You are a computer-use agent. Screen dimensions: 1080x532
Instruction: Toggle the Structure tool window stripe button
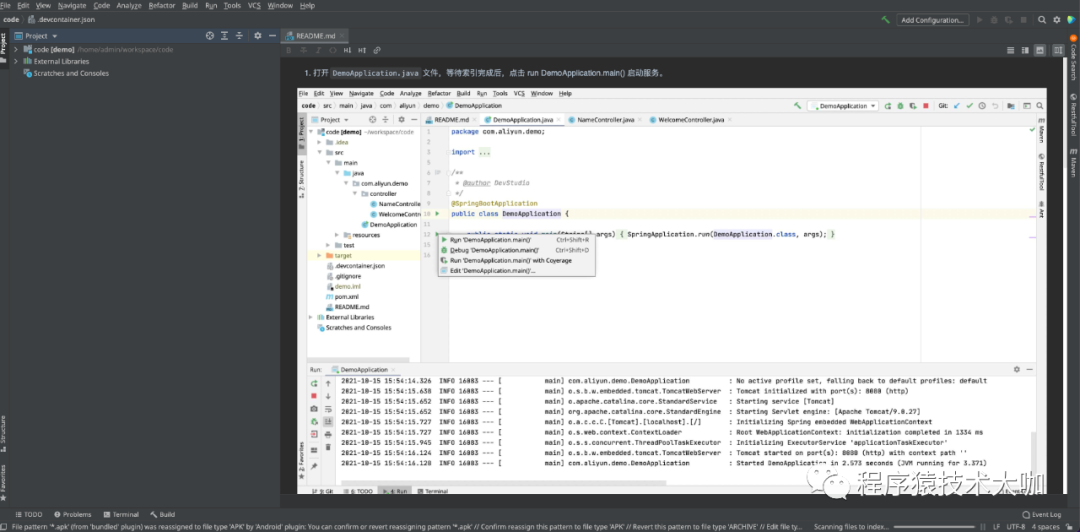point(4,434)
